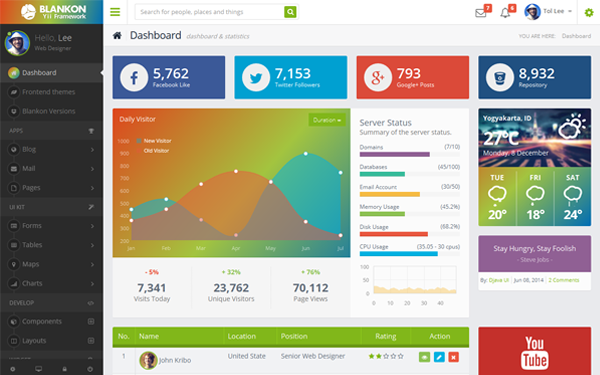Click the Twitter bird icon
The height and width of the screenshot is (375, 600).
256,77
